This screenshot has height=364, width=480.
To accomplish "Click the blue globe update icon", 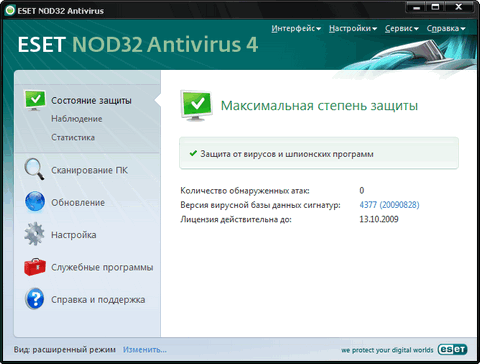I will coord(35,201).
